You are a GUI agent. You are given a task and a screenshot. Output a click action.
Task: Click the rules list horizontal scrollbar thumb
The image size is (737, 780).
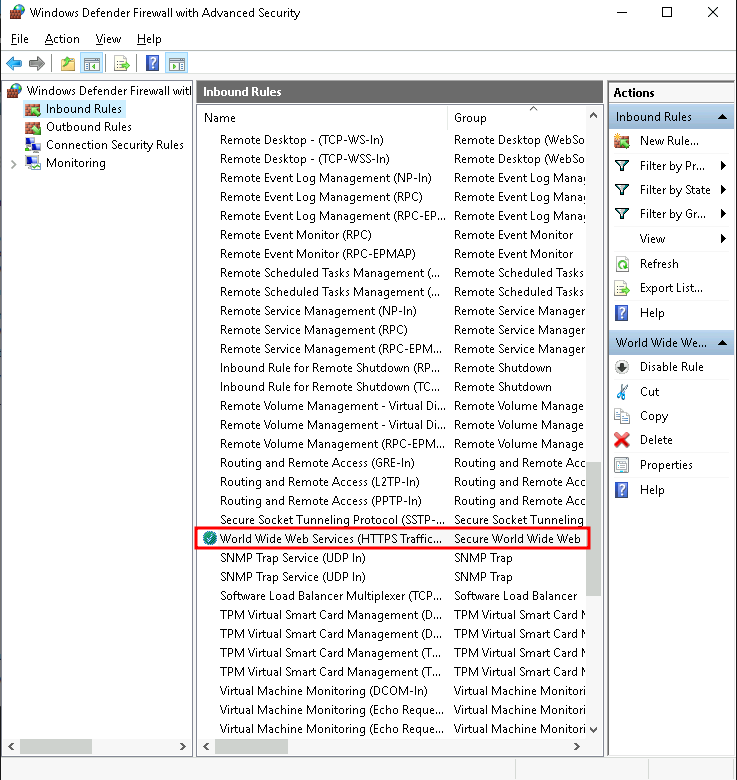(x=251, y=746)
